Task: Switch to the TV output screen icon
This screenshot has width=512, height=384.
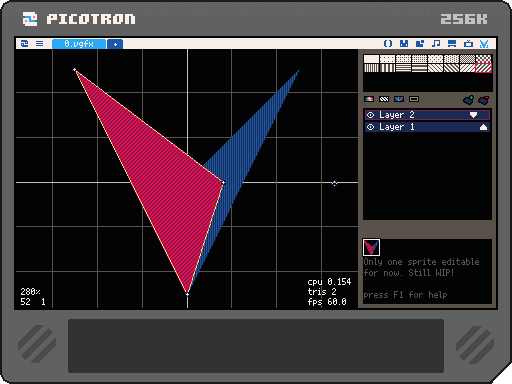Action: point(468,44)
